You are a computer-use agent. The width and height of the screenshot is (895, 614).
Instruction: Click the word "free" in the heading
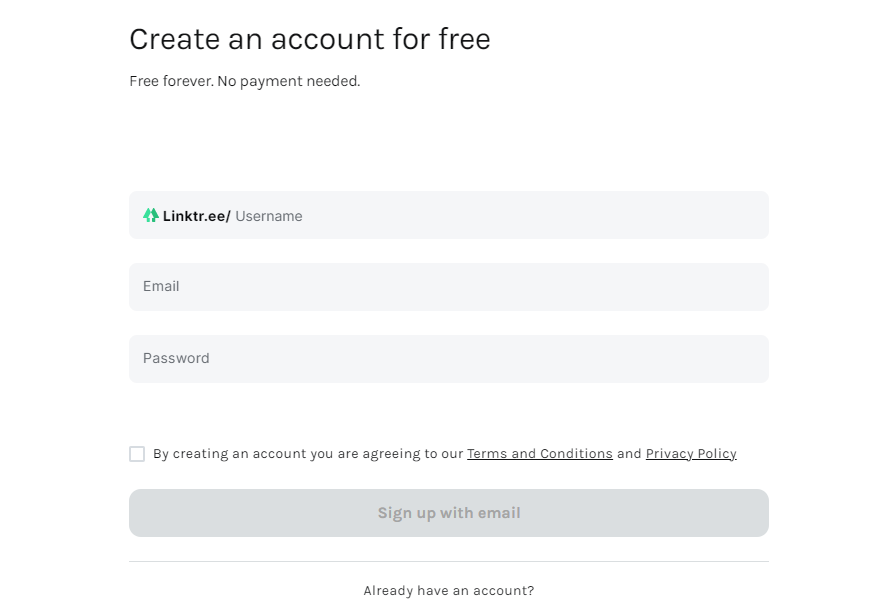click(x=465, y=39)
